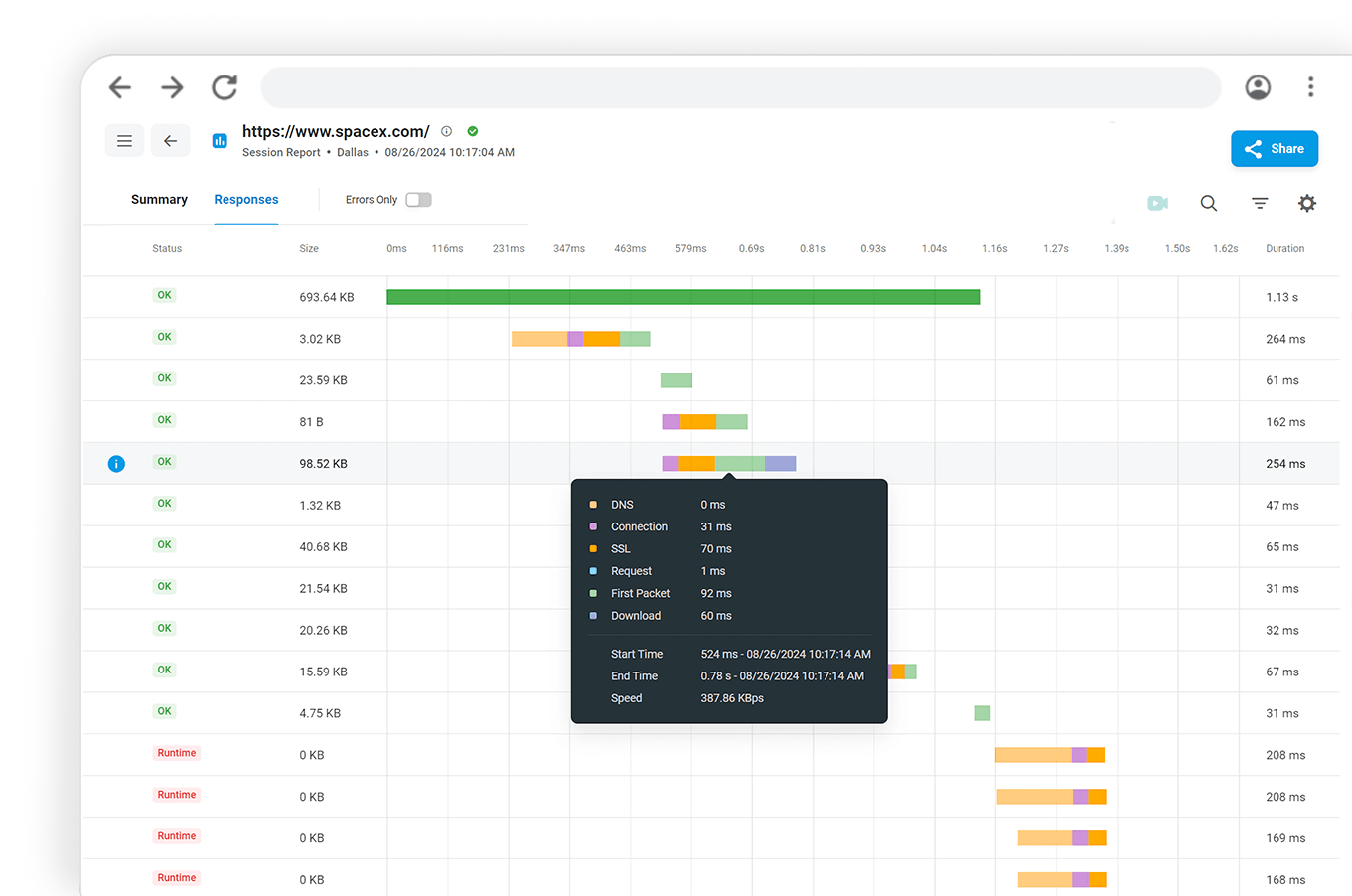Click inside the browser address bar
The width and height of the screenshot is (1352, 896).
coord(740,87)
